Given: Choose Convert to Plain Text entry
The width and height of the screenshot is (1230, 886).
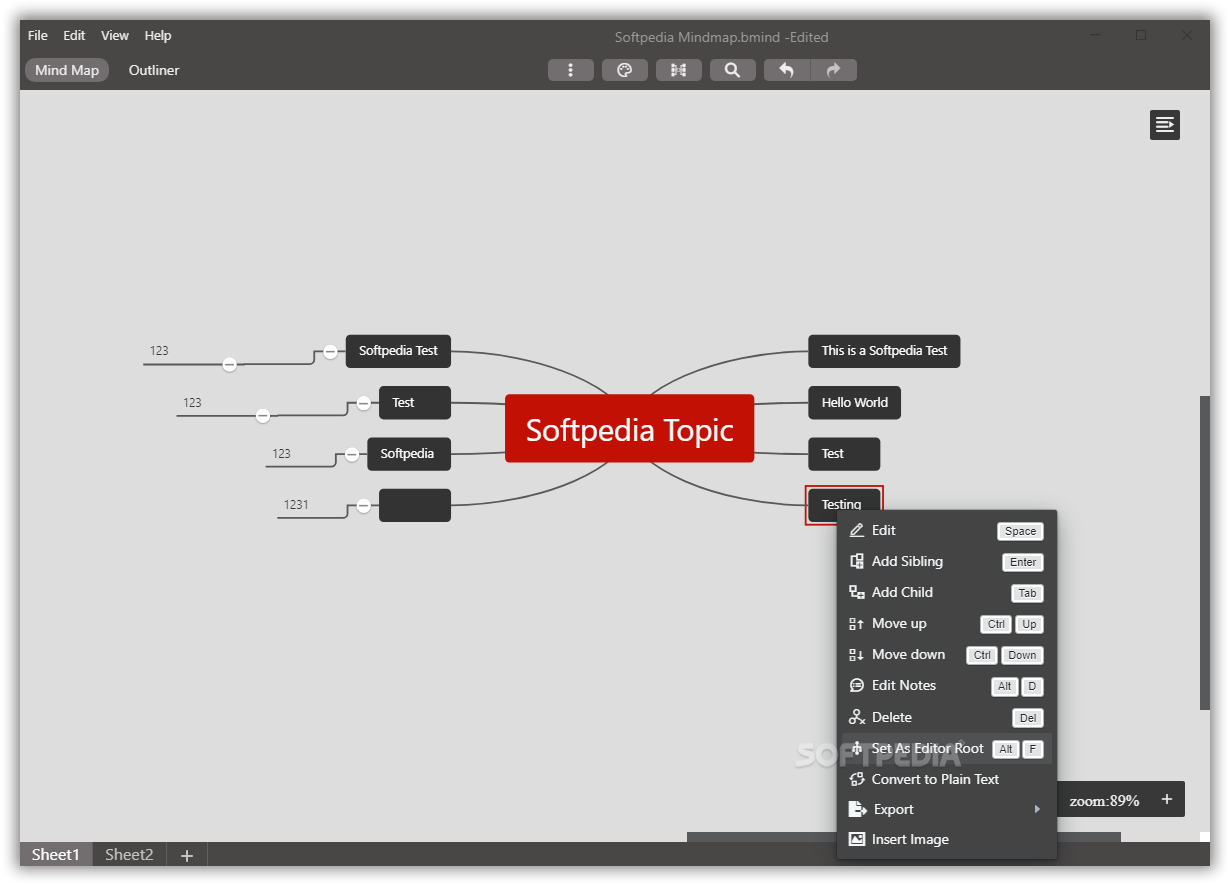Looking at the screenshot, I should tap(935, 779).
